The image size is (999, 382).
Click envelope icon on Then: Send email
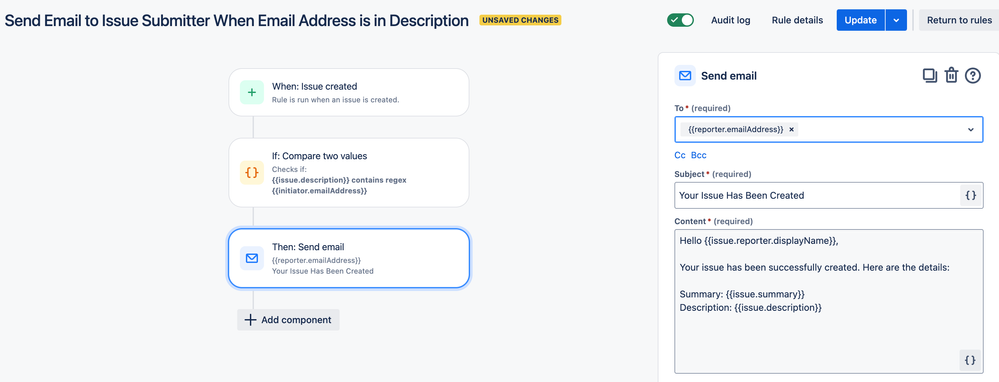tap(252, 258)
